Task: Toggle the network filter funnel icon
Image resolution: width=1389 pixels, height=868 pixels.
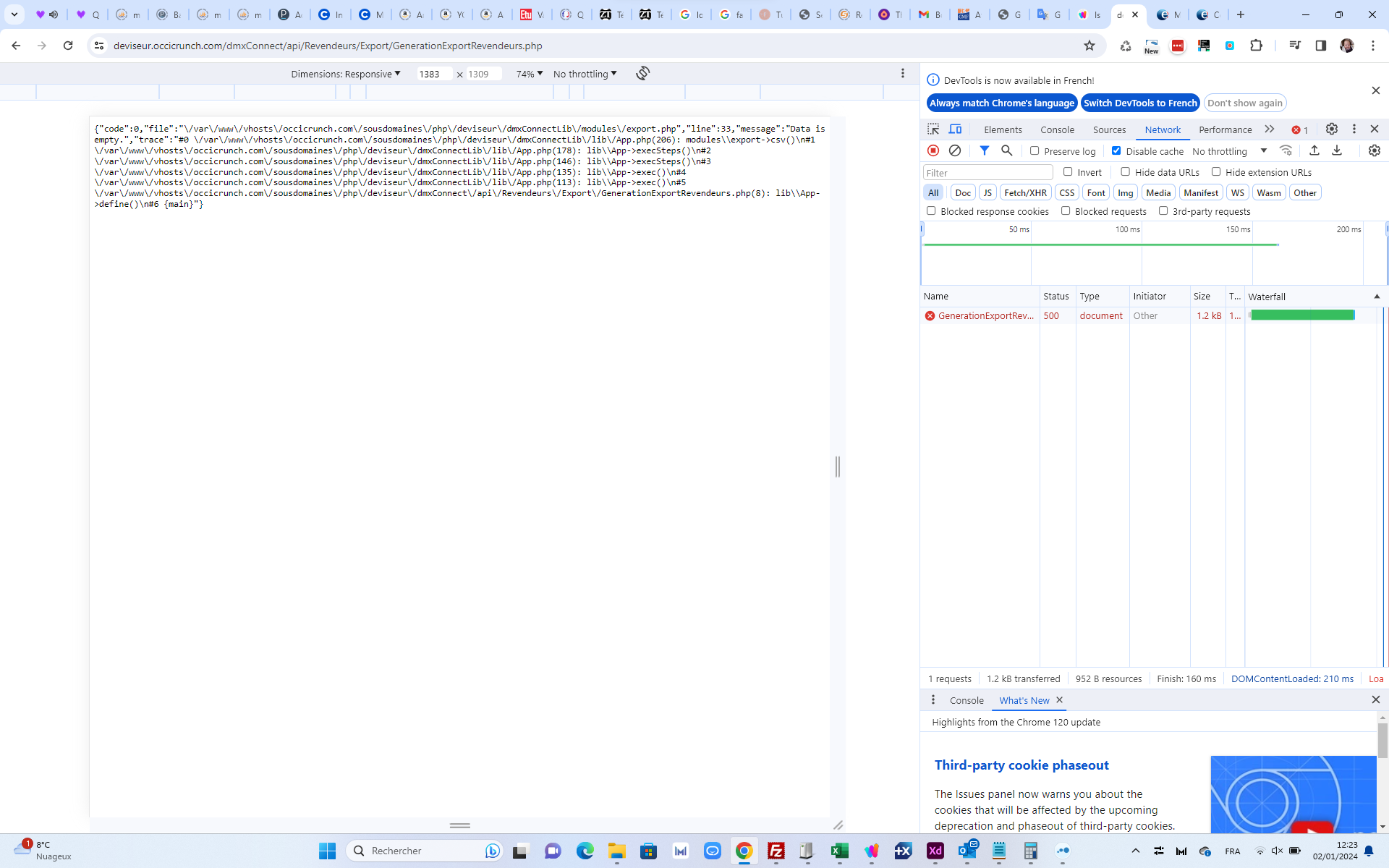Action: tap(985, 150)
